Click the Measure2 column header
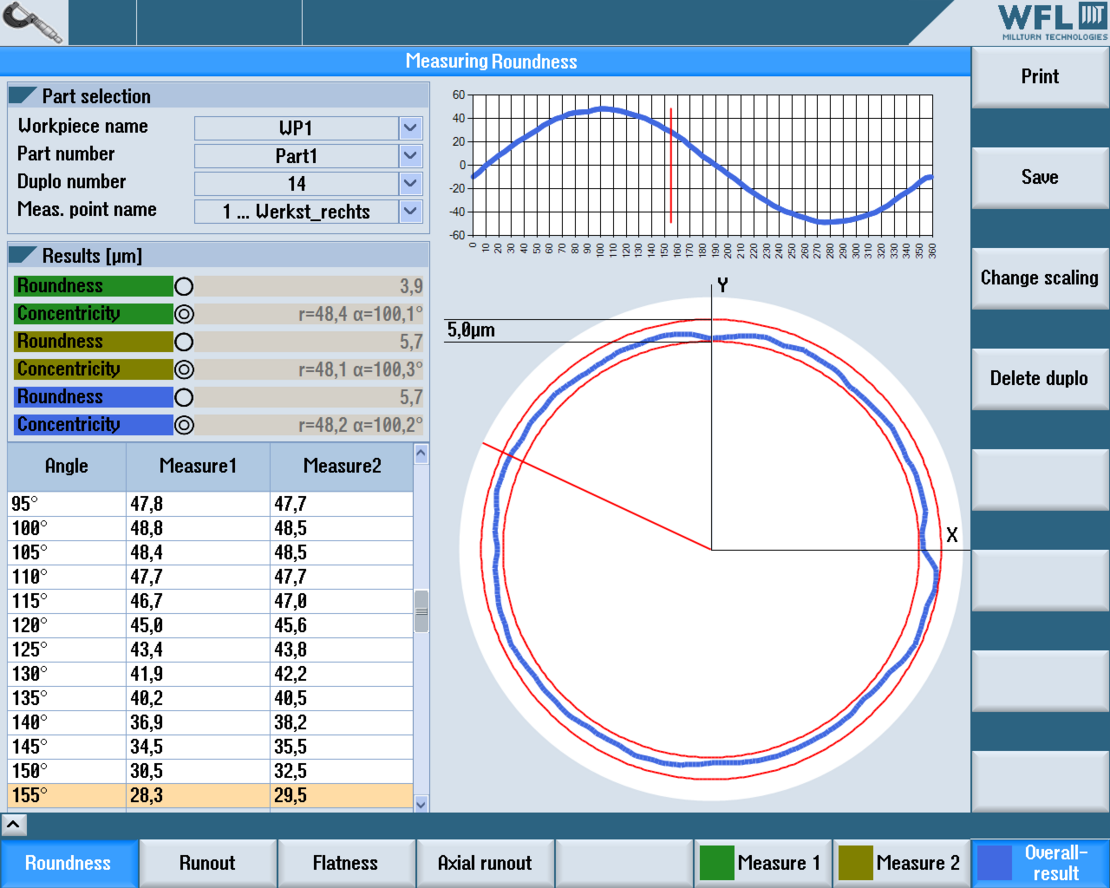Viewport: 1110px width, 888px height. click(342, 467)
